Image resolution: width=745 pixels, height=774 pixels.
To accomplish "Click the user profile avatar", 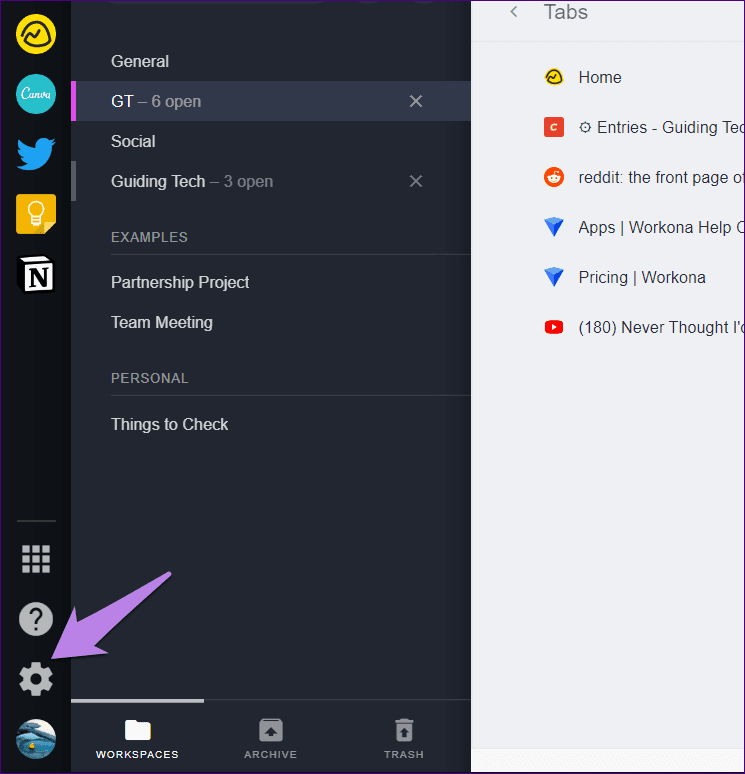I will (x=36, y=738).
